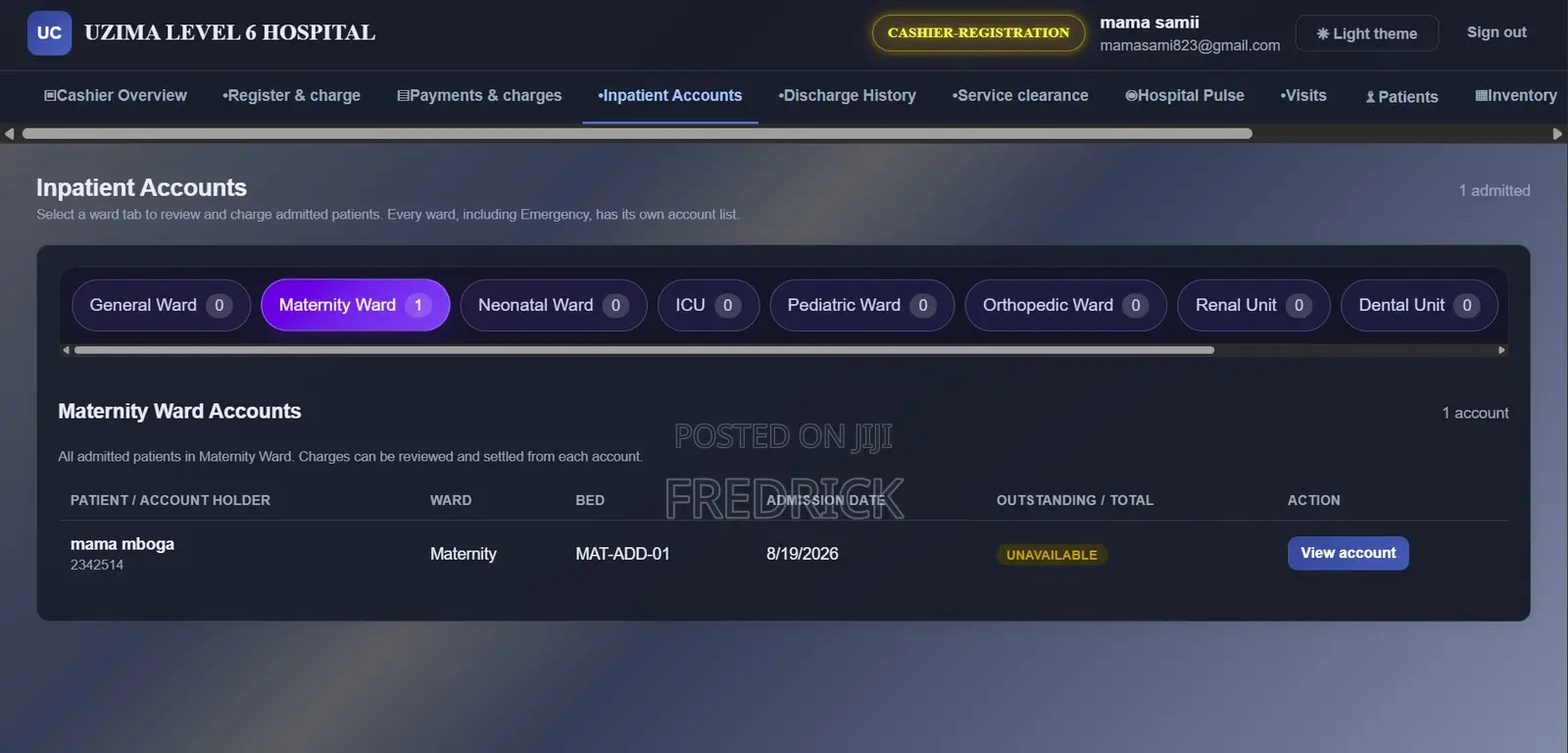The image size is (1568, 753).
Task: Select the Orthopedic Ward tab
Action: click(1066, 305)
